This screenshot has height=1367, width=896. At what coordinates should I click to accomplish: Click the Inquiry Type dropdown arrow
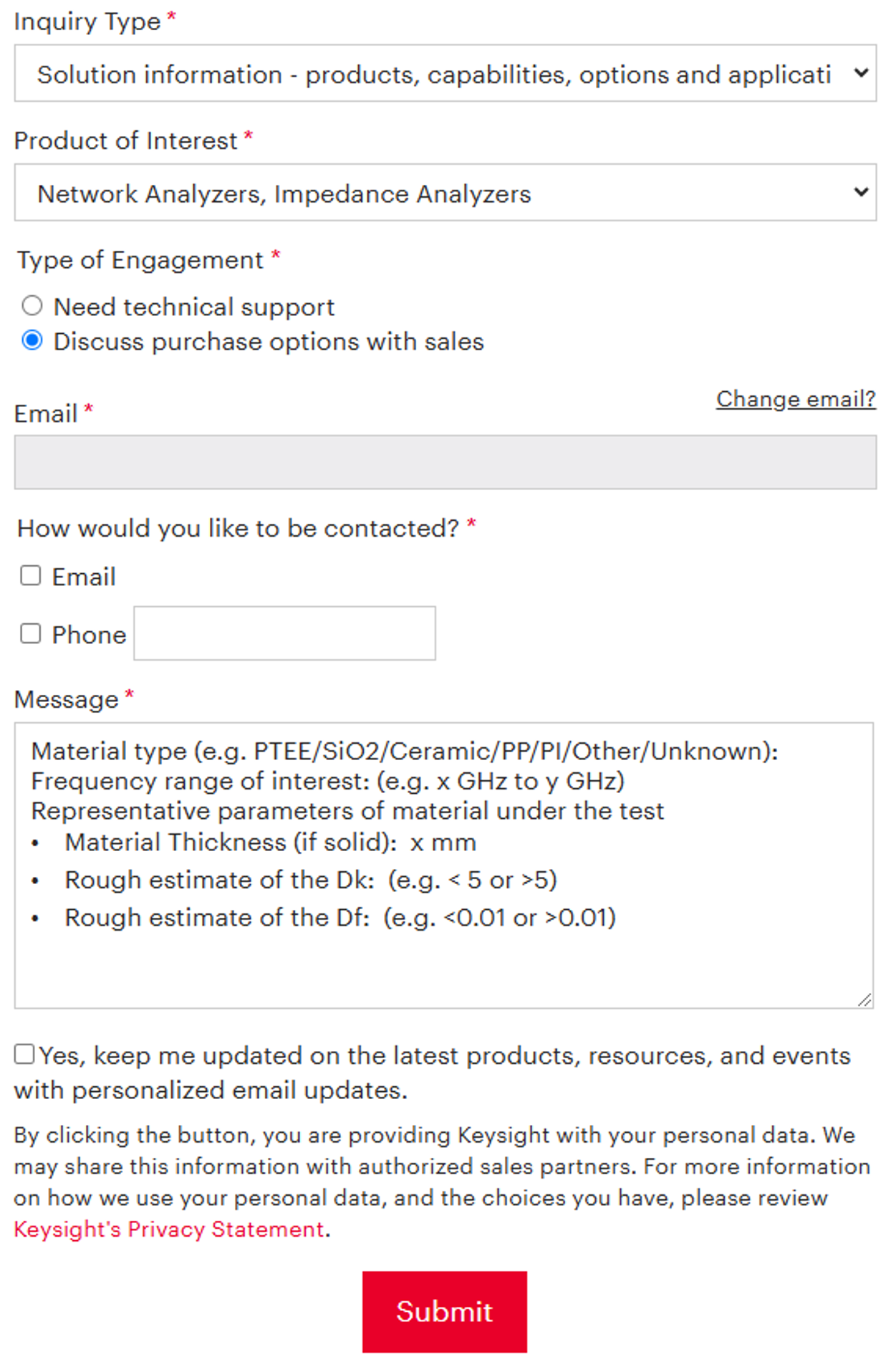tap(861, 73)
